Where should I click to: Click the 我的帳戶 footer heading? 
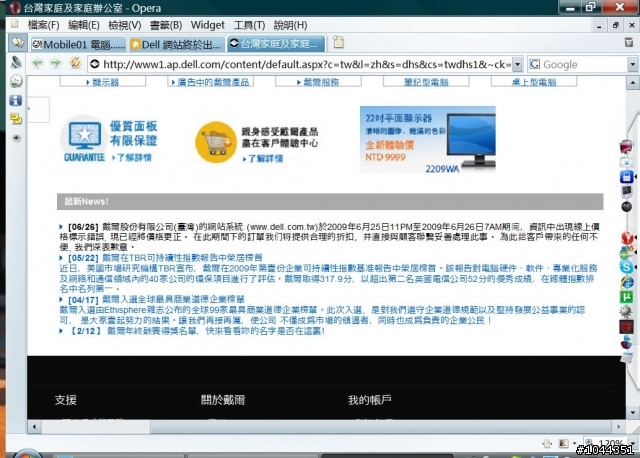click(370, 400)
